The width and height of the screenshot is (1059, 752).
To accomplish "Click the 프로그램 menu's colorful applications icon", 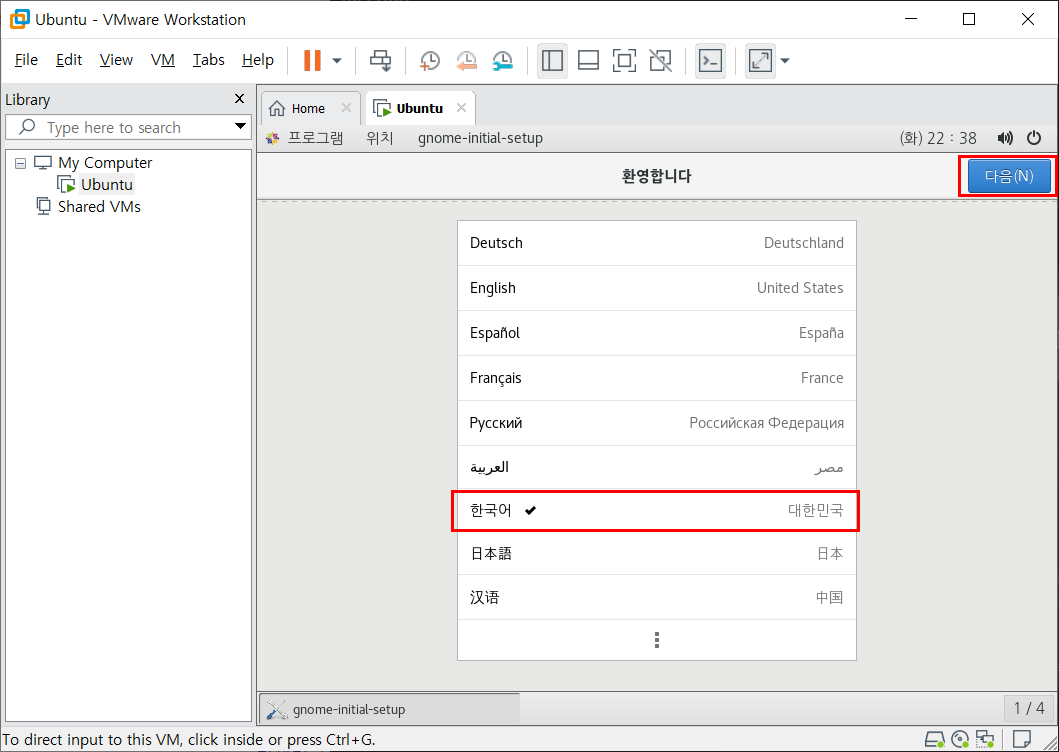I will (273, 139).
